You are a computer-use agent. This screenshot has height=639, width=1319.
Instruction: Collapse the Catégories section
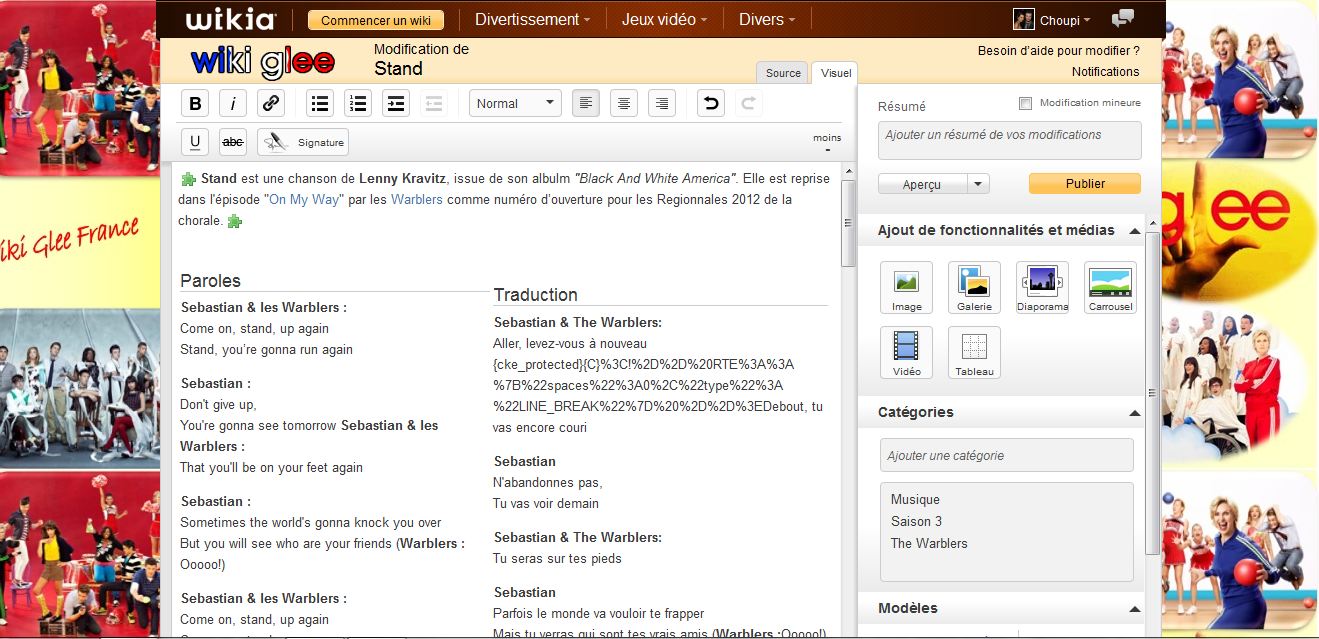tap(1134, 413)
